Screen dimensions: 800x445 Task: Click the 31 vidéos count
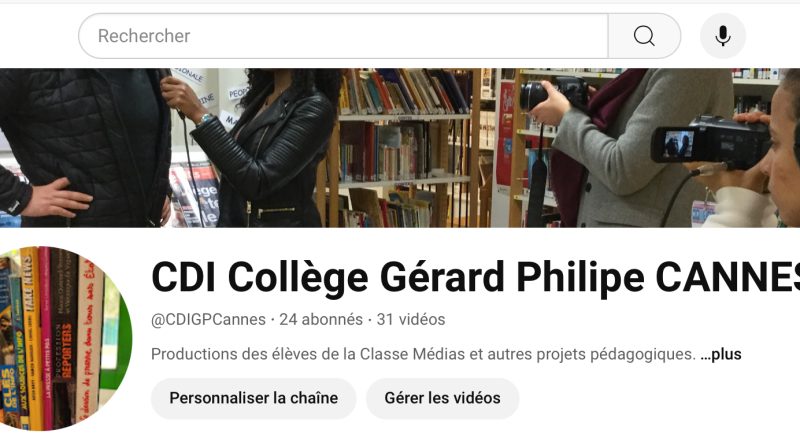coord(411,319)
